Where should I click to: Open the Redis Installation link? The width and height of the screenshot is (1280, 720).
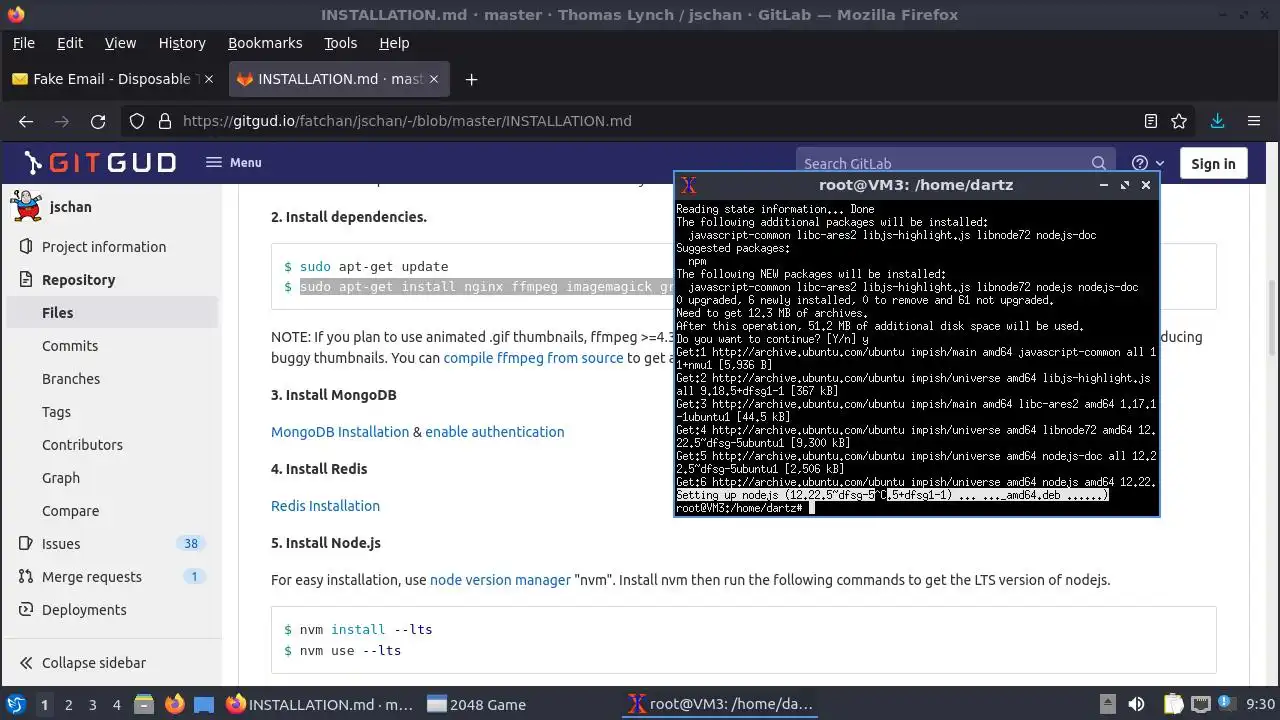click(325, 506)
